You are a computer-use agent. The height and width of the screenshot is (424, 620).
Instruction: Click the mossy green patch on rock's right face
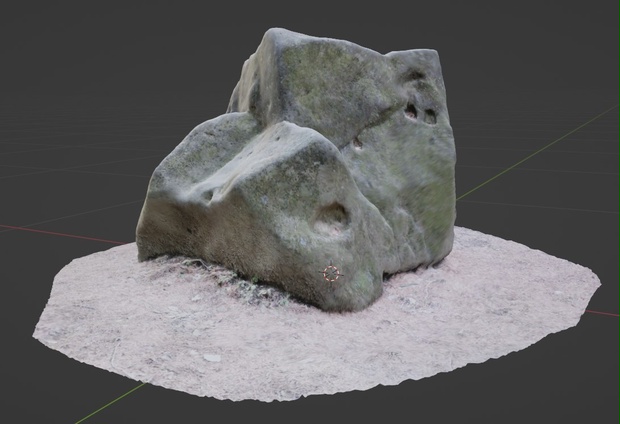pos(429,206)
